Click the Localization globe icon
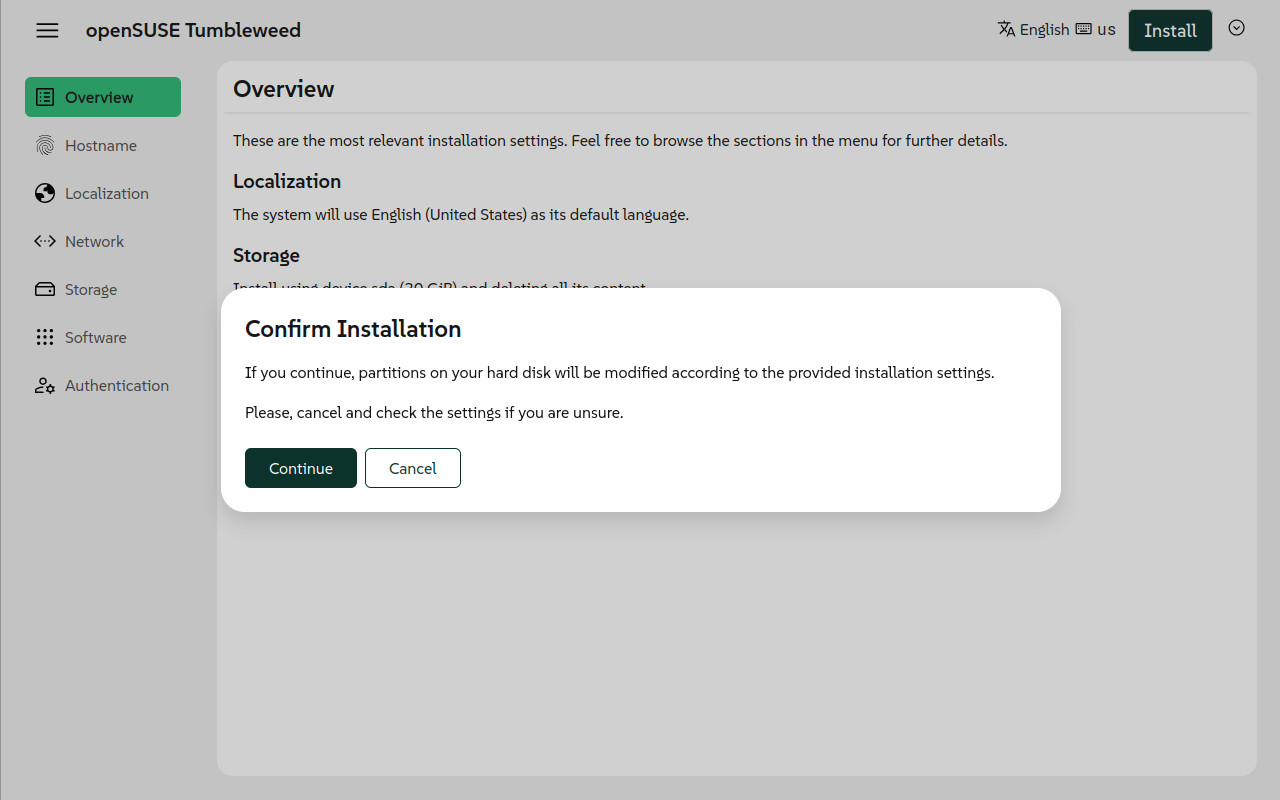The width and height of the screenshot is (1280, 800). [45, 193]
